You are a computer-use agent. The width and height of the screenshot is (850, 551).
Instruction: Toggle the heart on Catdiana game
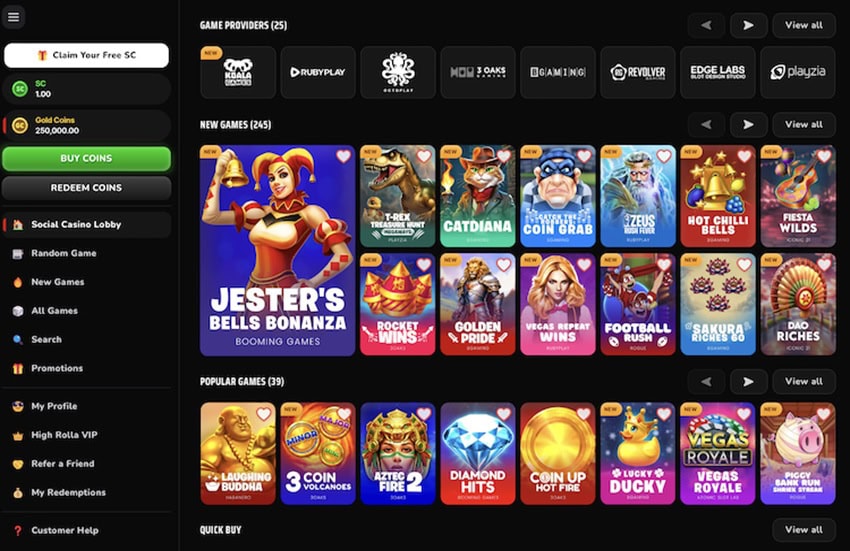pyautogui.click(x=504, y=156)
